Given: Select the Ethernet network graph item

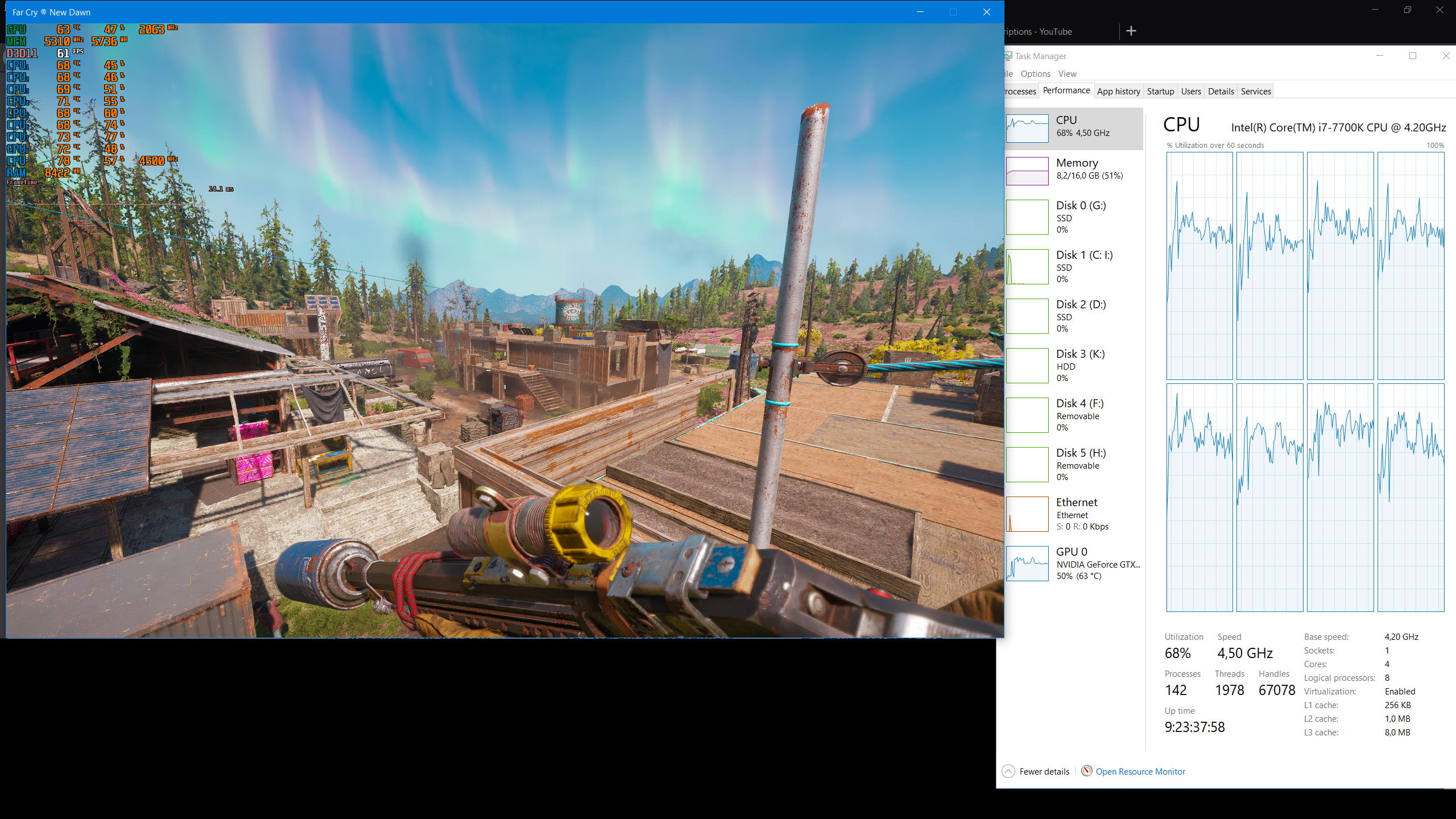Looking at the screenshot, I should [x=1027, y=514].
